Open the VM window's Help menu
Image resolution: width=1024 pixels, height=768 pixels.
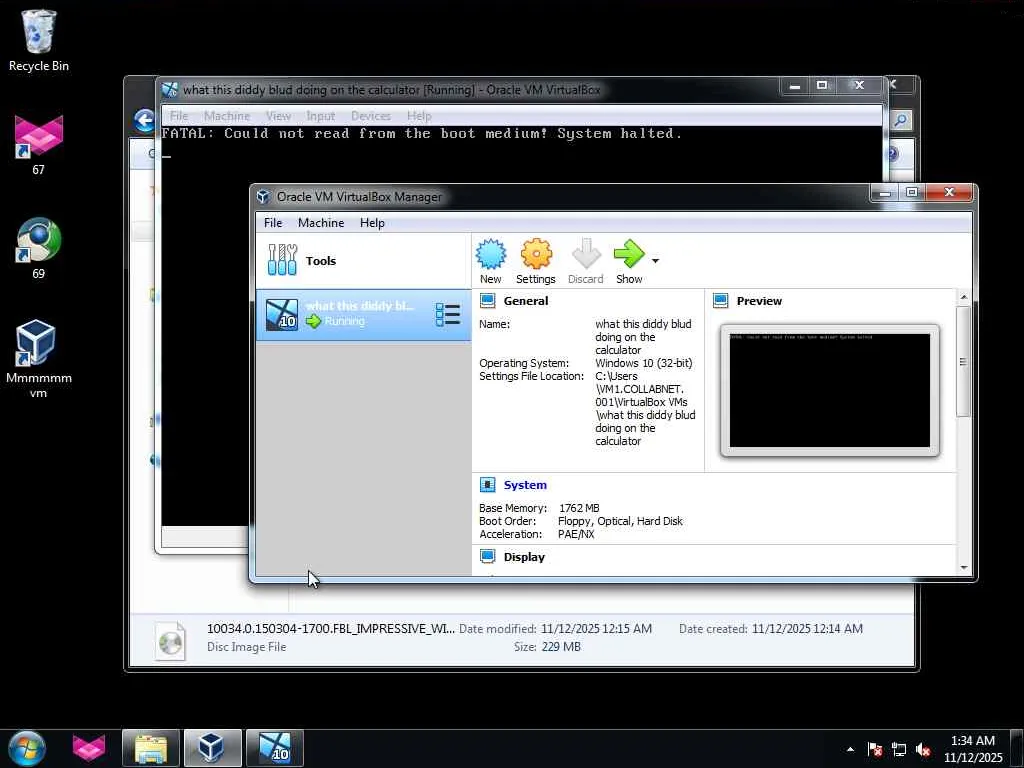(419, 116)
